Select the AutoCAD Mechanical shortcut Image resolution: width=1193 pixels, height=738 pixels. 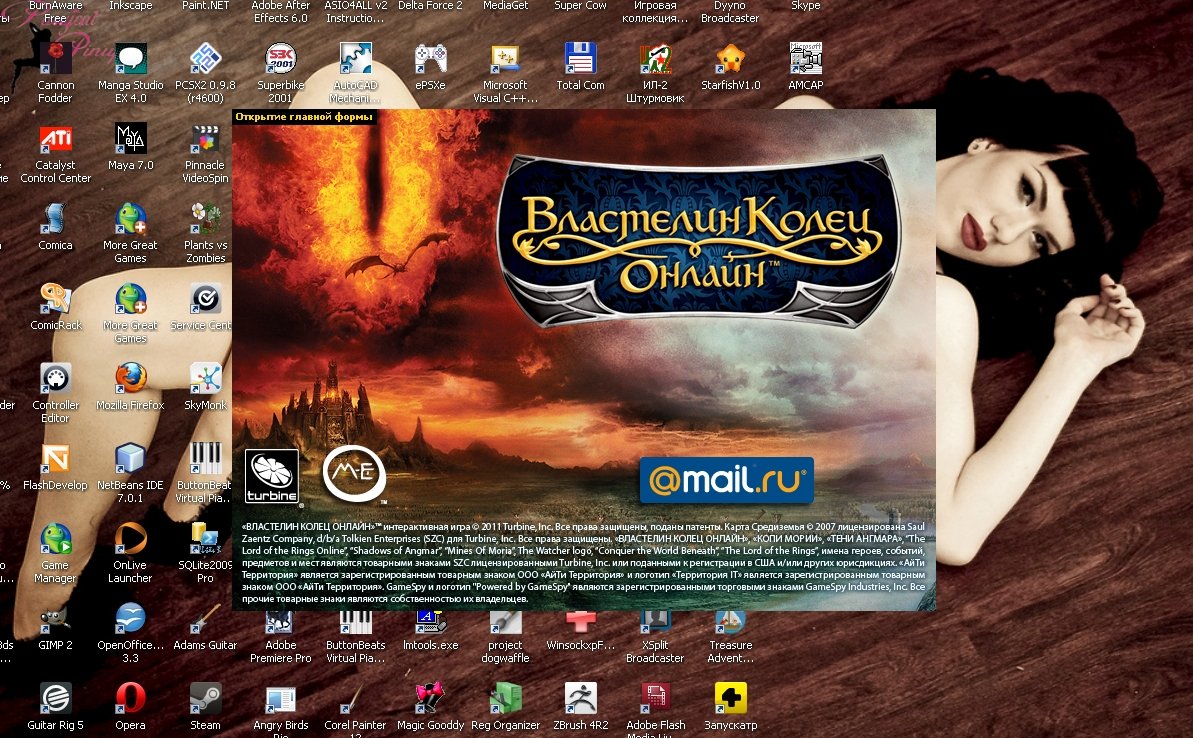[x=355, y=59]
